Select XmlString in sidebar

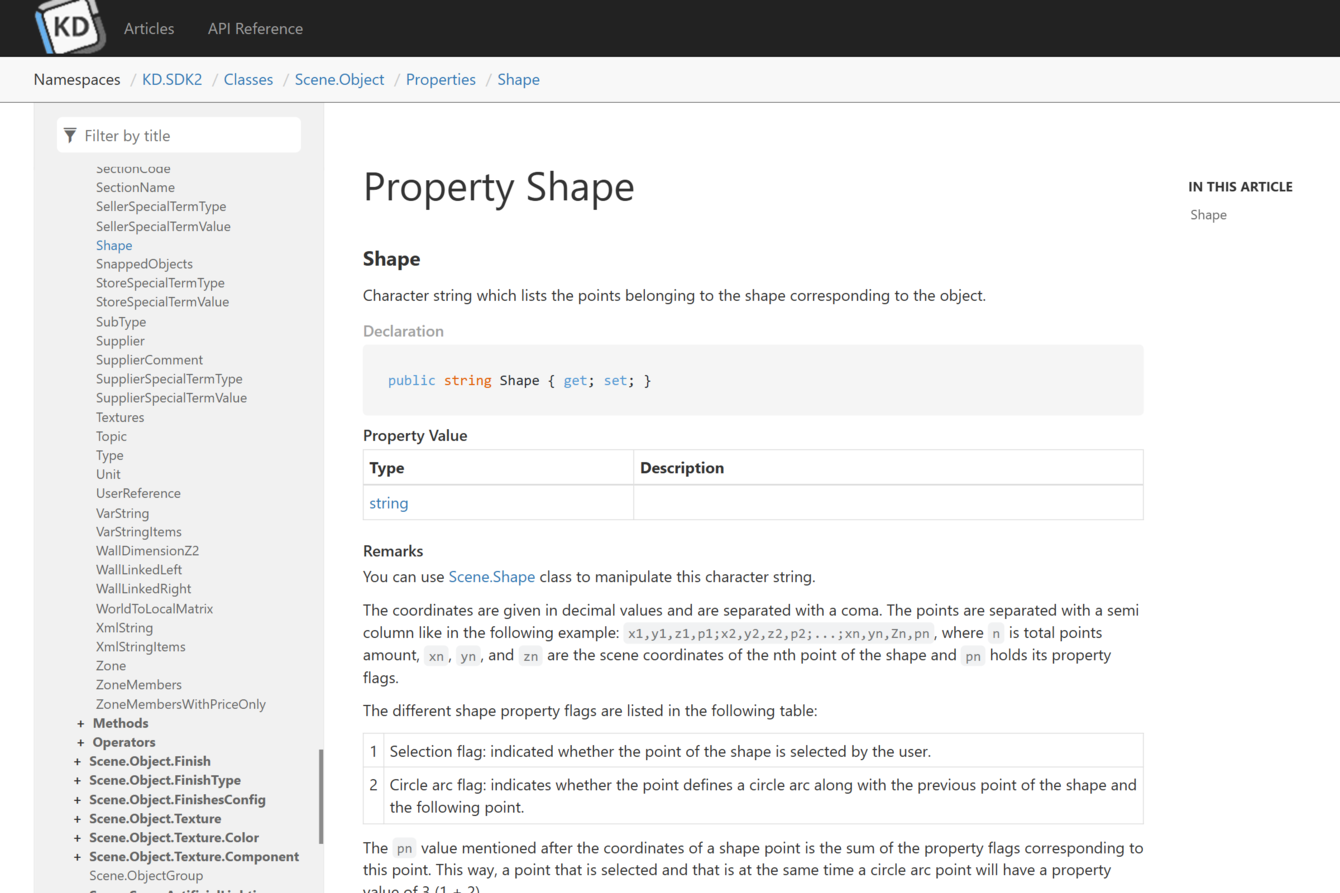point(124,628)
